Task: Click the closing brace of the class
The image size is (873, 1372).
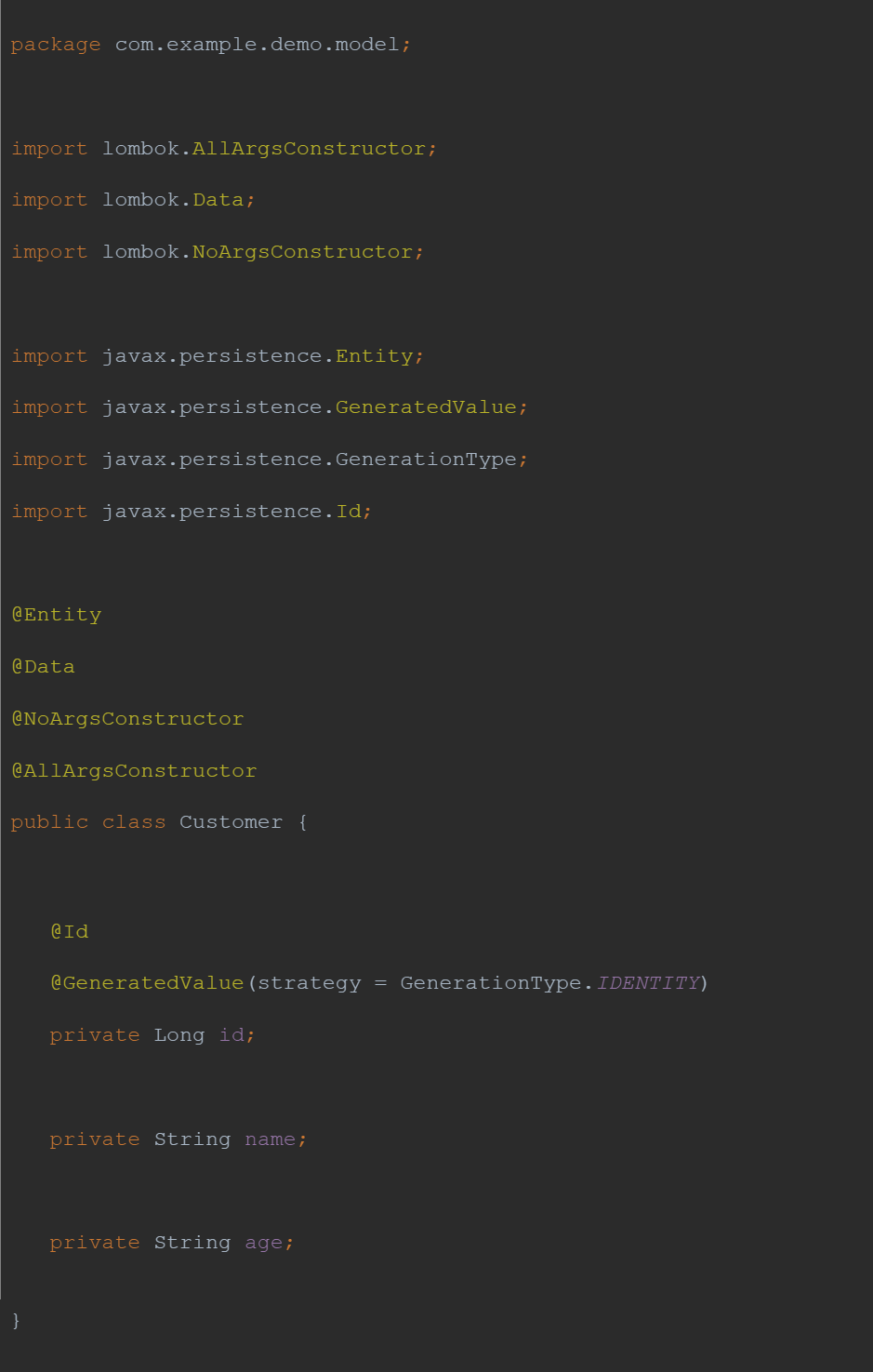Action: (16, 1321)
